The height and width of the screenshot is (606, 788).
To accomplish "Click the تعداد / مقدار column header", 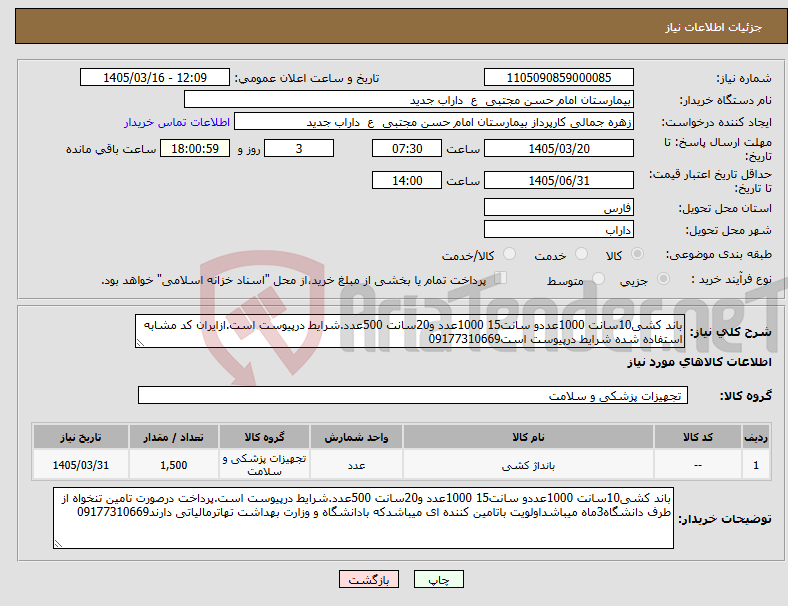I will (173, 437).
